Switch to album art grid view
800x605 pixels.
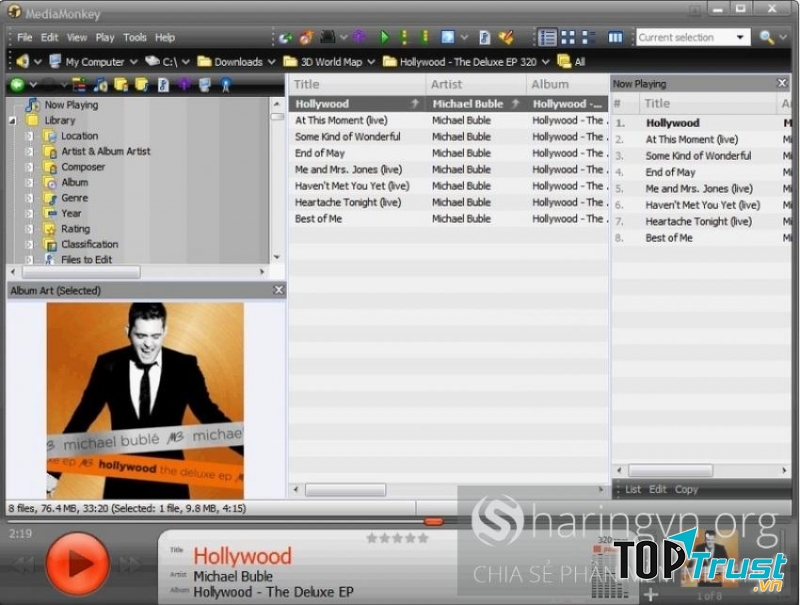(x=568, y=37)
